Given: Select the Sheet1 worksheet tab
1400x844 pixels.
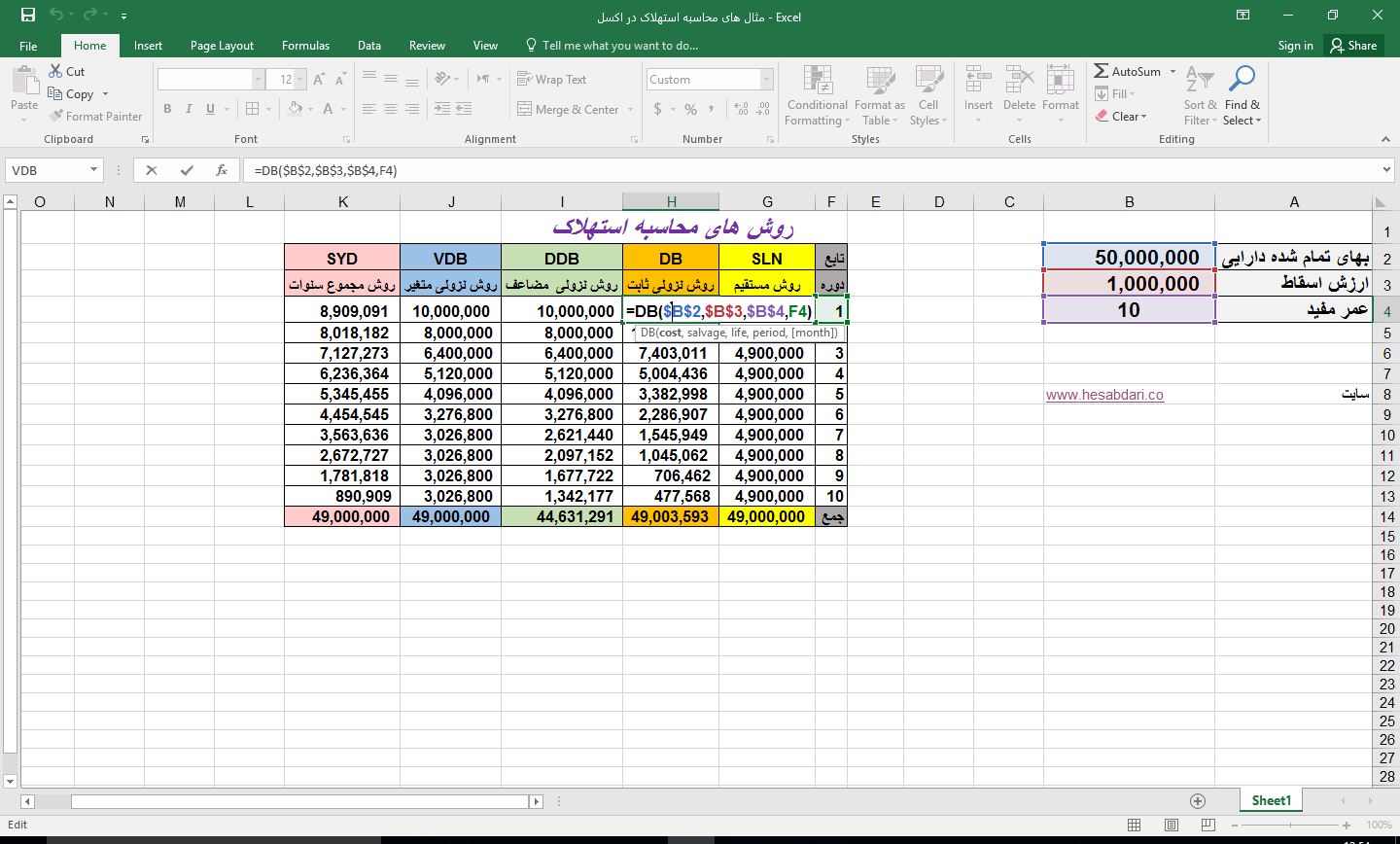Looking at the screenshot, I should (x=1271, y=800).
